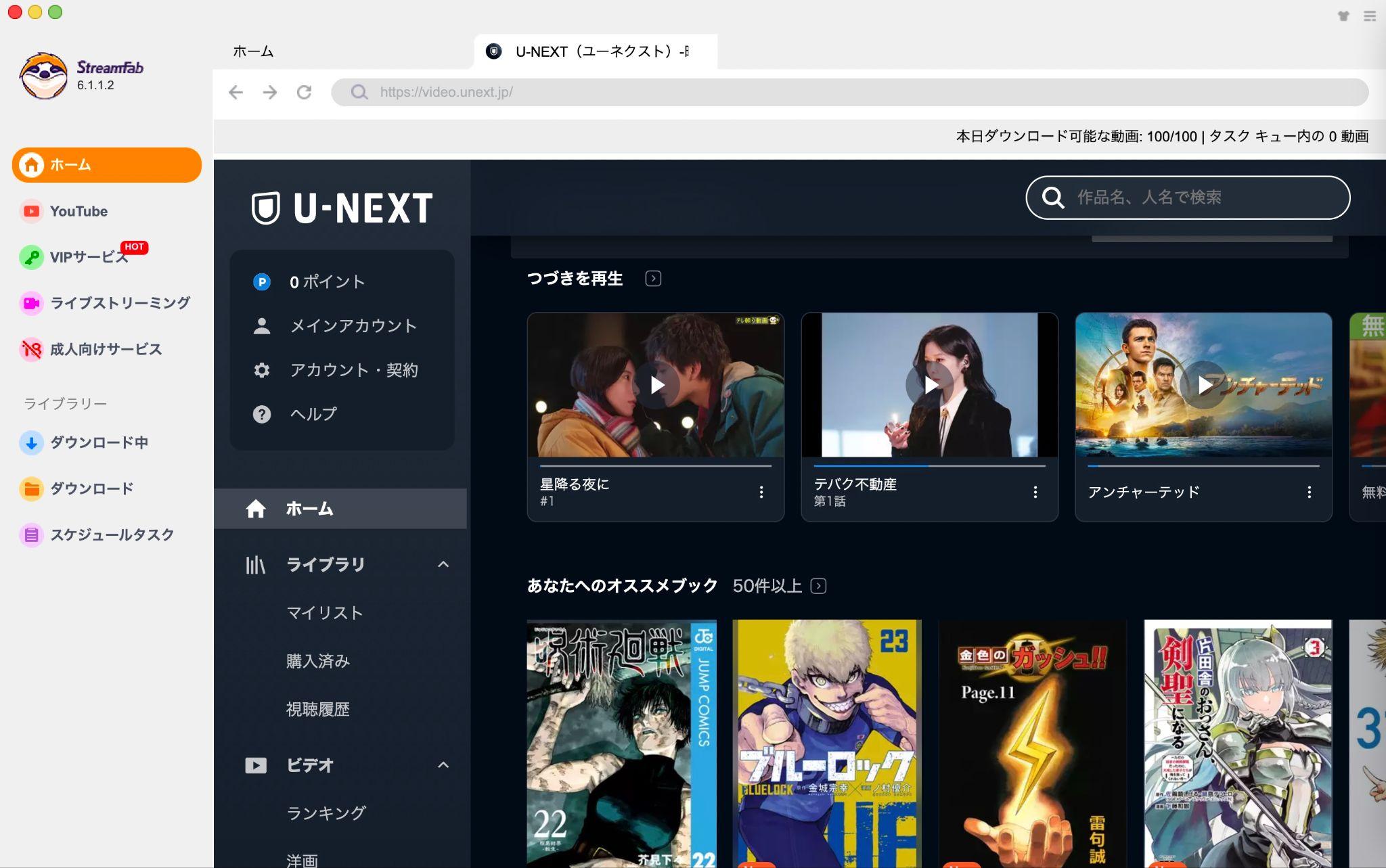This screenshot has width=1386, height=868.
Task: Open 洋画 under ビデオ
Action: tap(302, 860)
